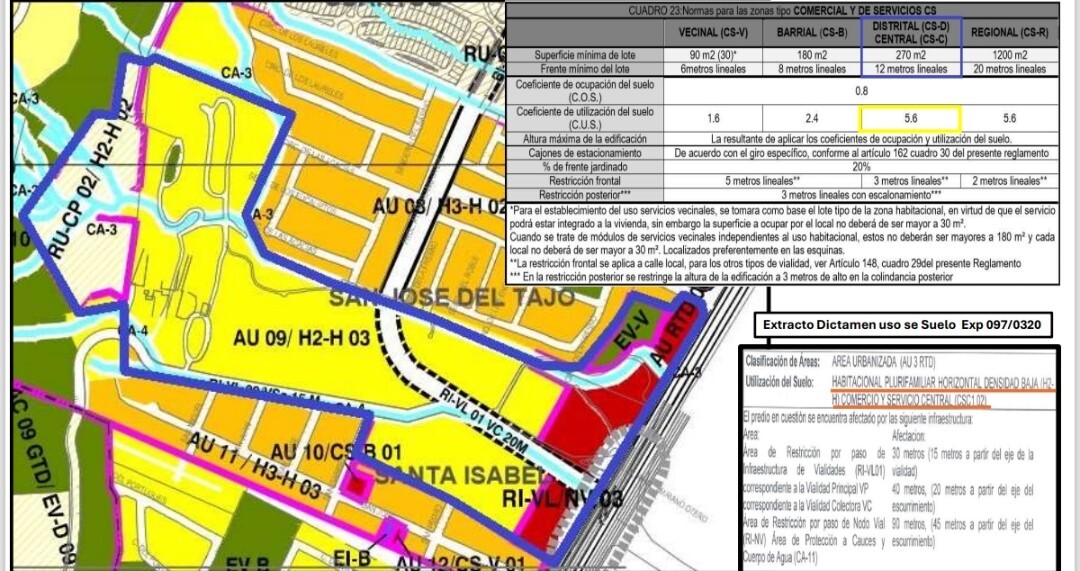1080x571 pixels.
Task: Click the CUADRO 23 table title row
Action: click(x=782, y=9)
